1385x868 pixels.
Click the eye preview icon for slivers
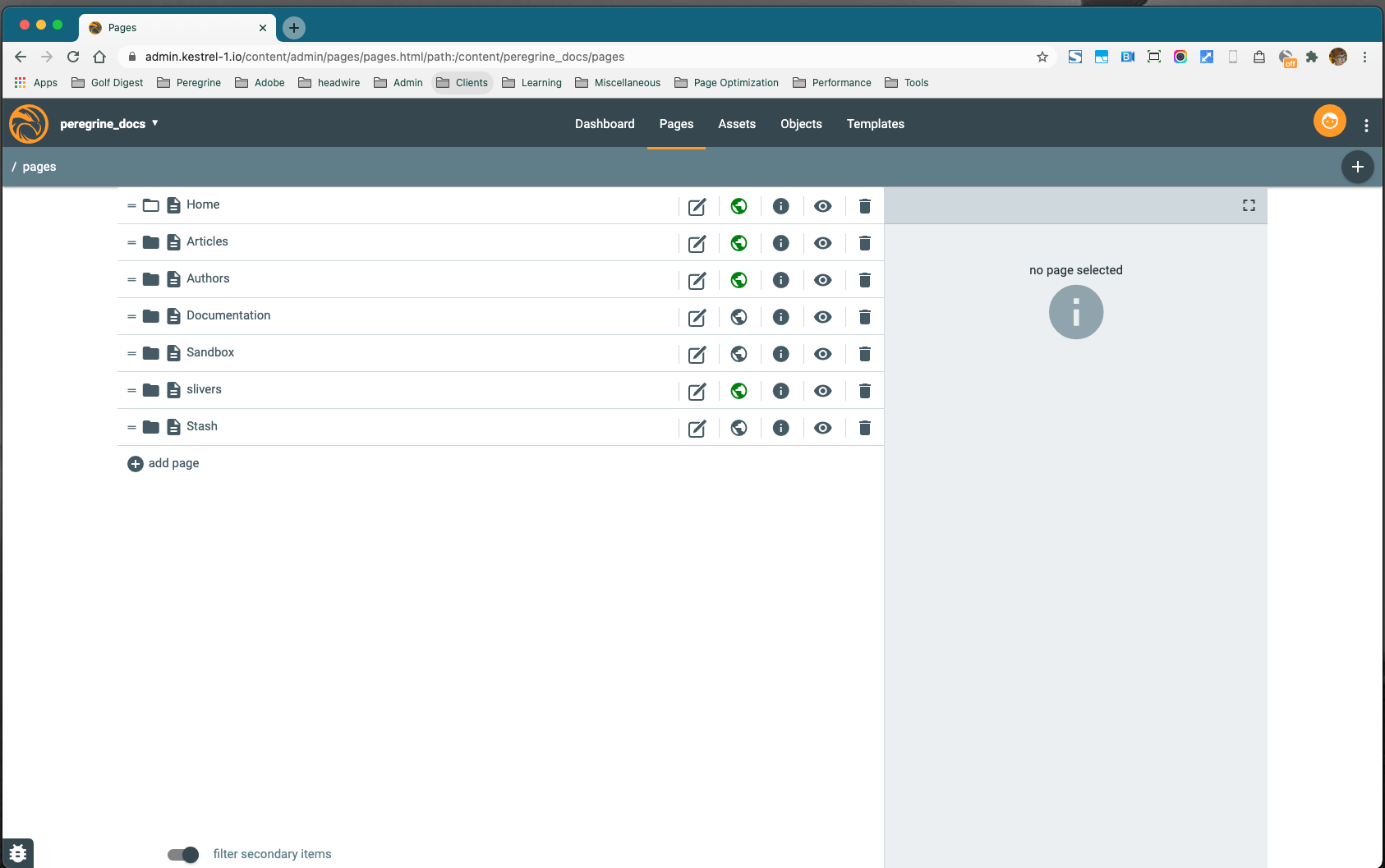click(x=822, y=391)
